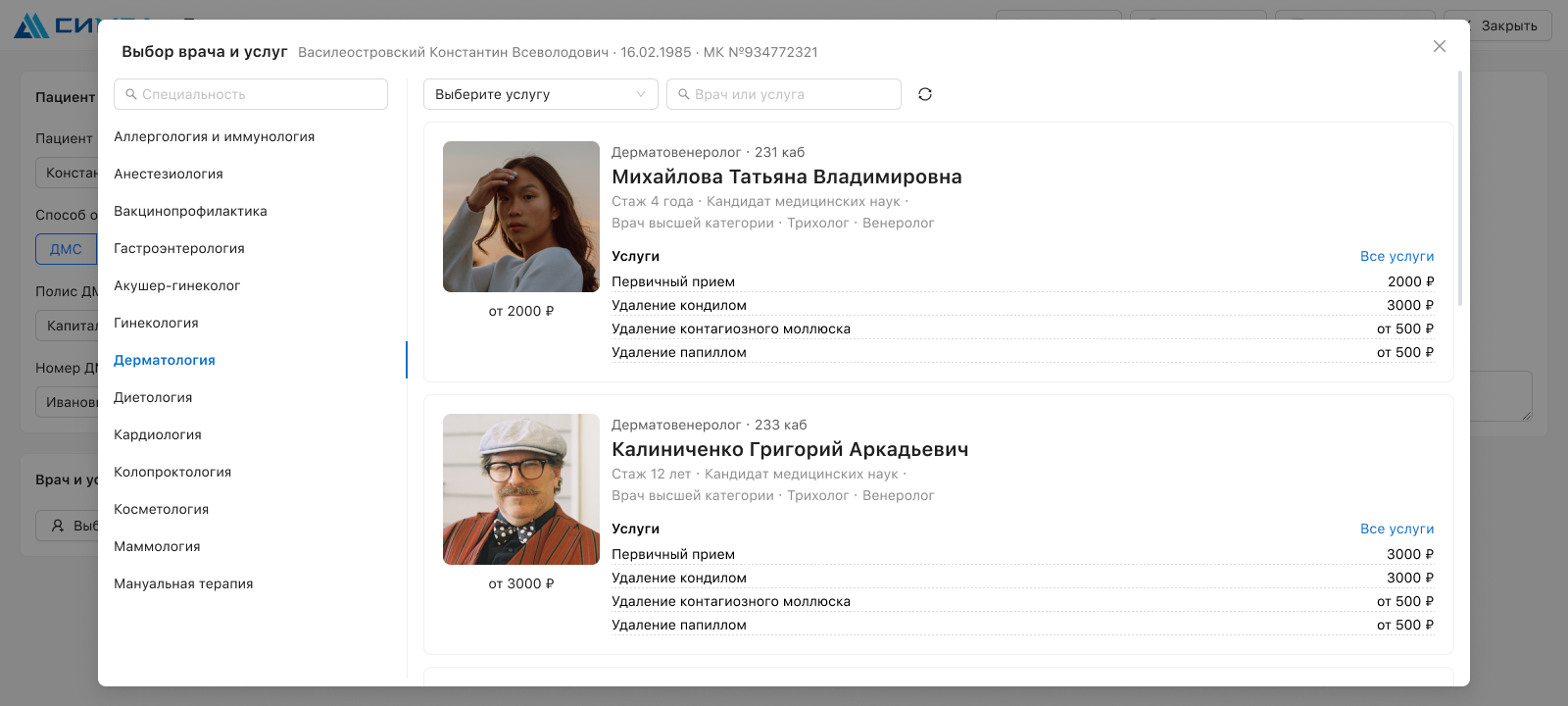Select Калиниченко's 'Удаление папиллом' service
This screenshot has height=706, width=1568.
coord(679,625)
